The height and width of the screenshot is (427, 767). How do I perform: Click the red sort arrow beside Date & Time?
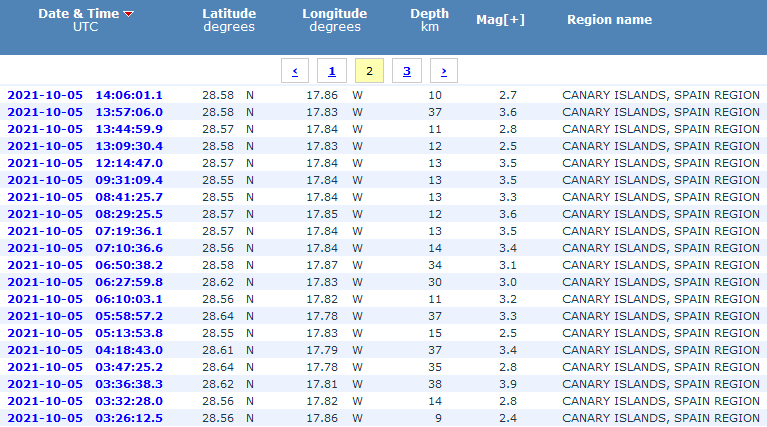pyautogui.click(x=129, y=14)
